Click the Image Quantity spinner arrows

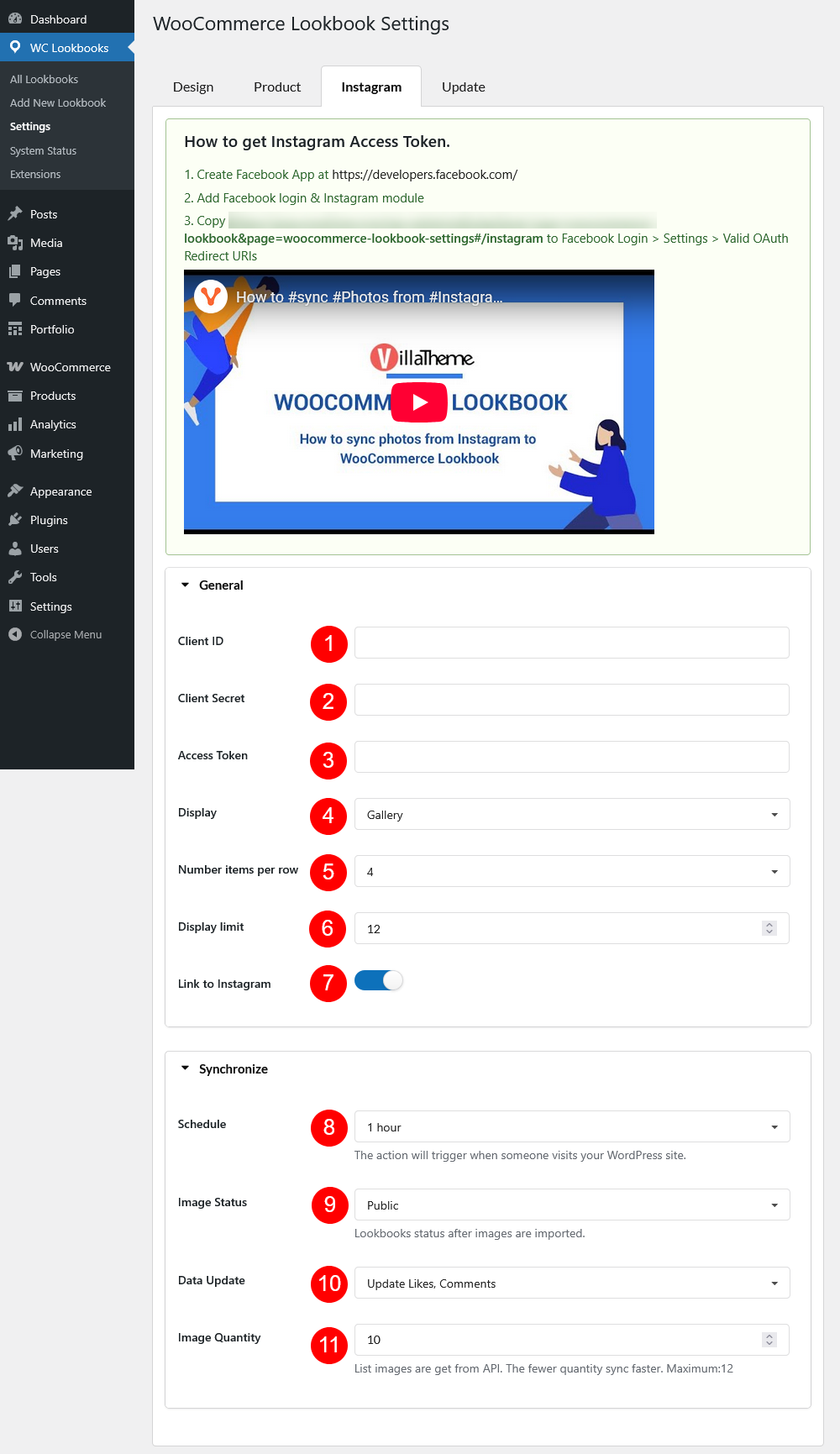pos(769,1339)
